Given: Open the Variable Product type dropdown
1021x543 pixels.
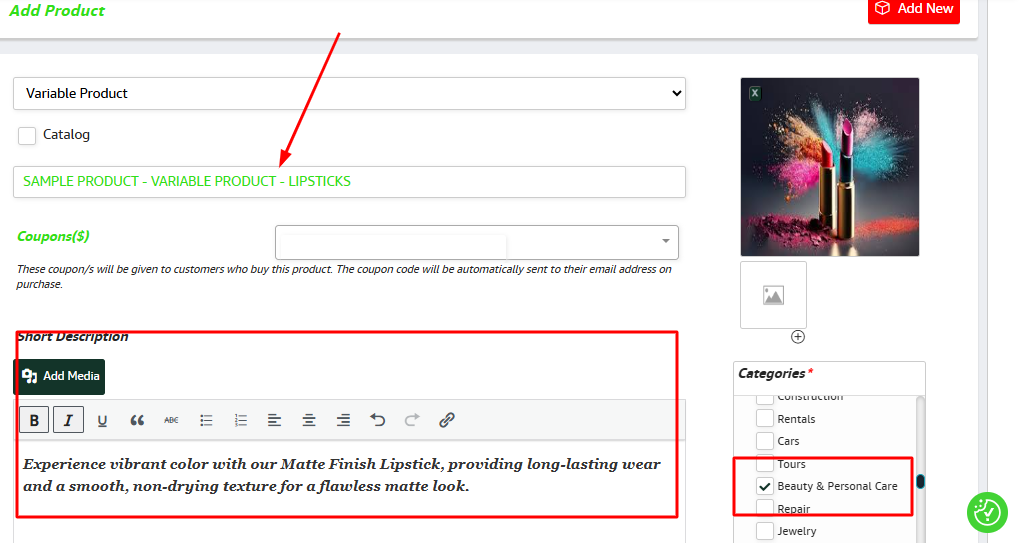Looking at the screenshot, I should click(349, 94).
